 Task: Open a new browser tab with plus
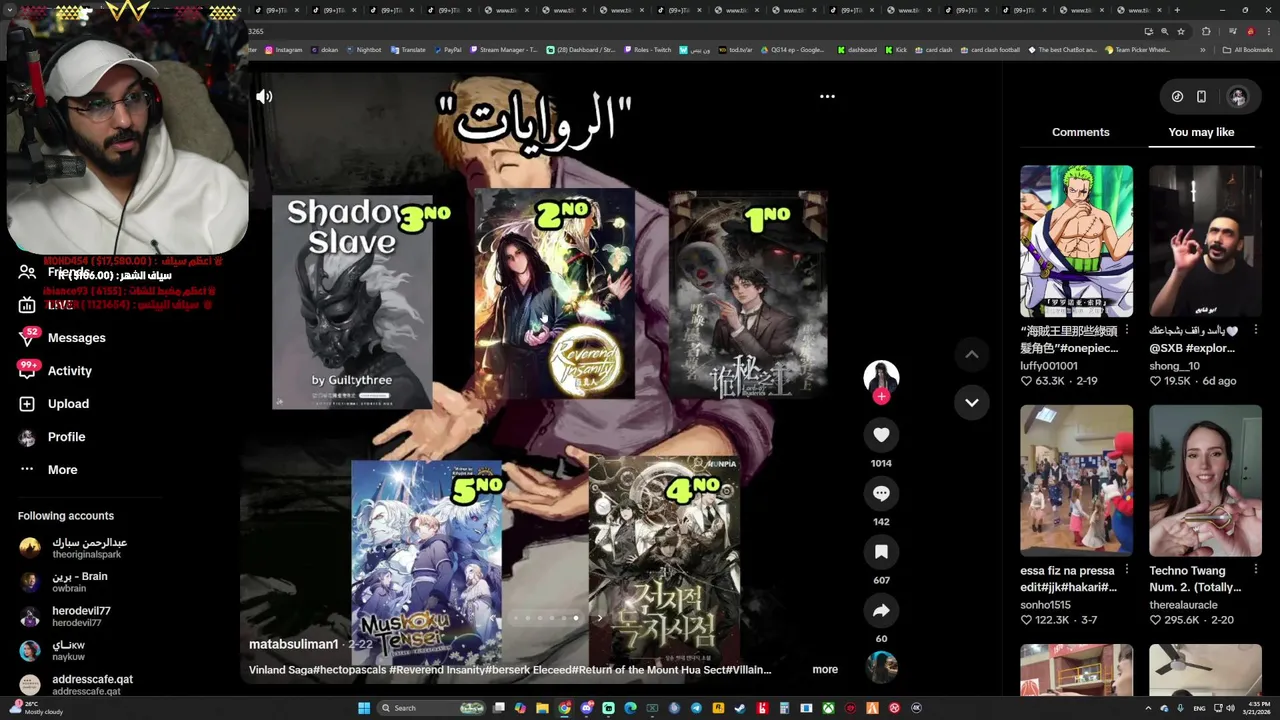point(1177,10)
